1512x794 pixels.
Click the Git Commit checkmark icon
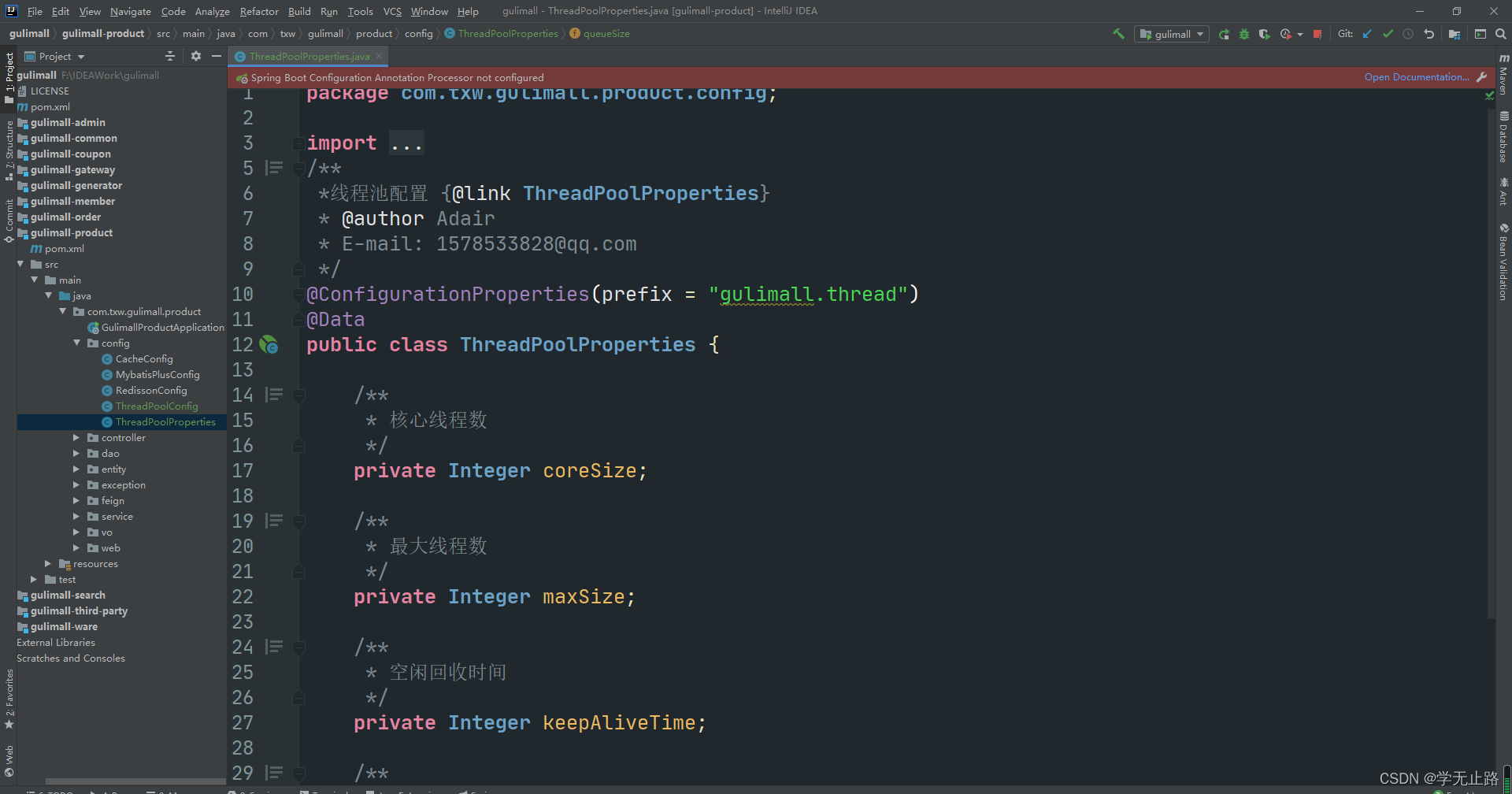(x=1388, y=34)
